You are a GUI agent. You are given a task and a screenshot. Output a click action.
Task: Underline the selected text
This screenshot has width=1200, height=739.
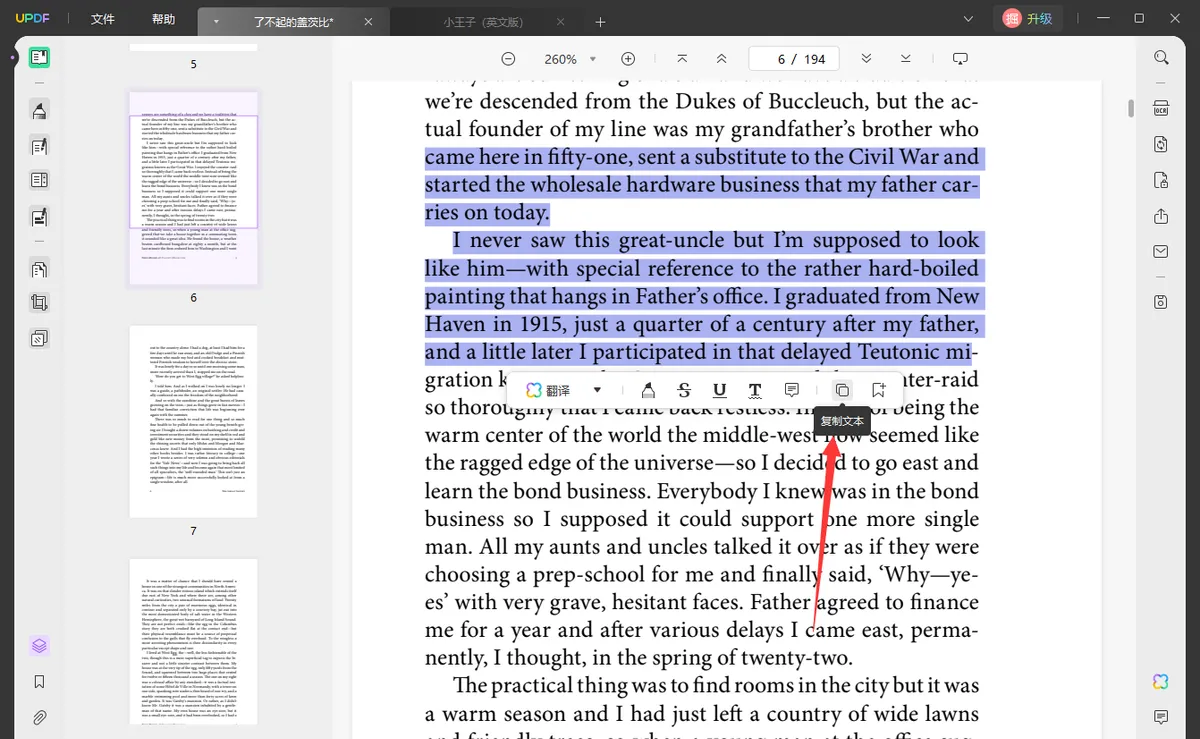(719, 390)
